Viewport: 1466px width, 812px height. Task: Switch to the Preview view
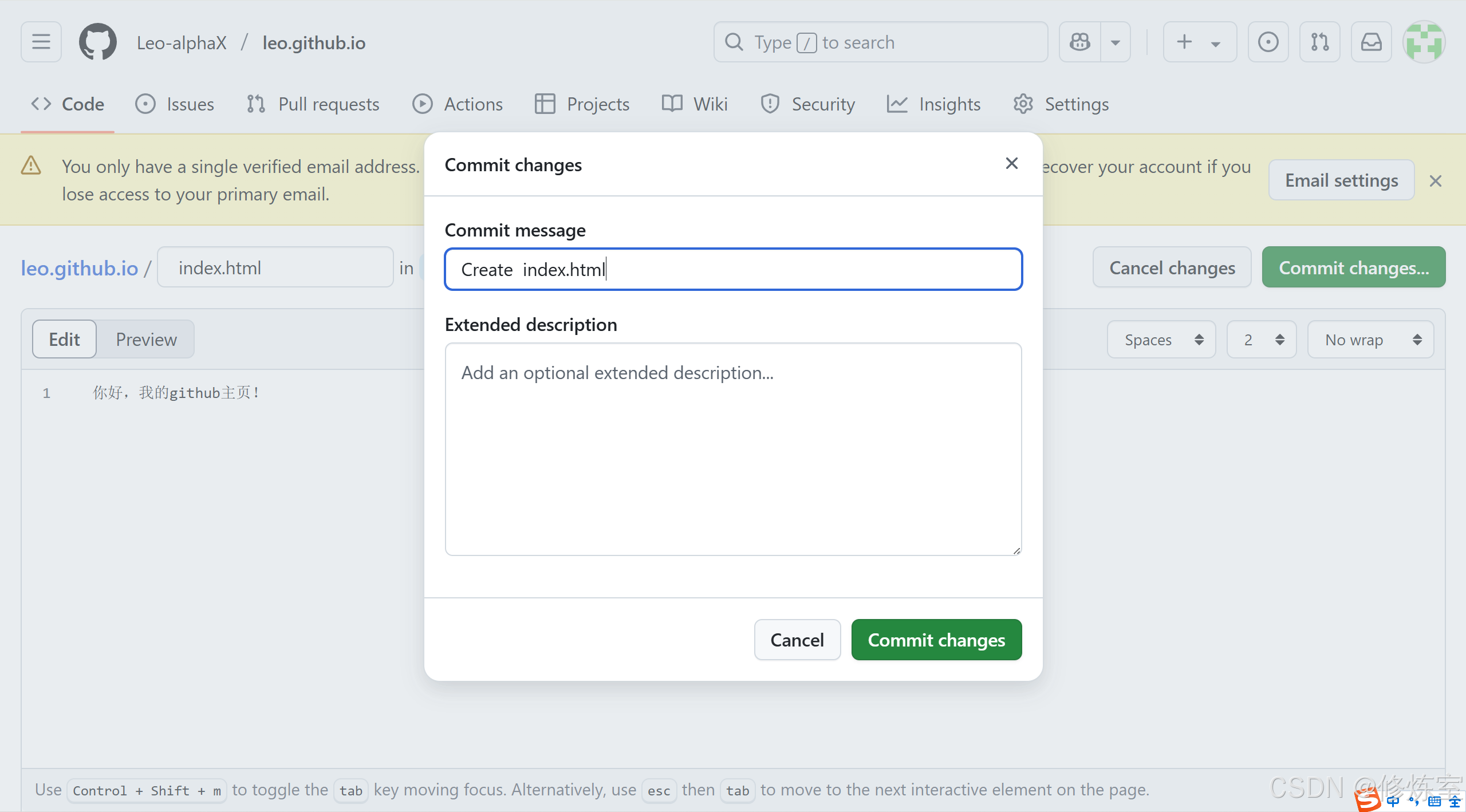[x=146, y=339]
